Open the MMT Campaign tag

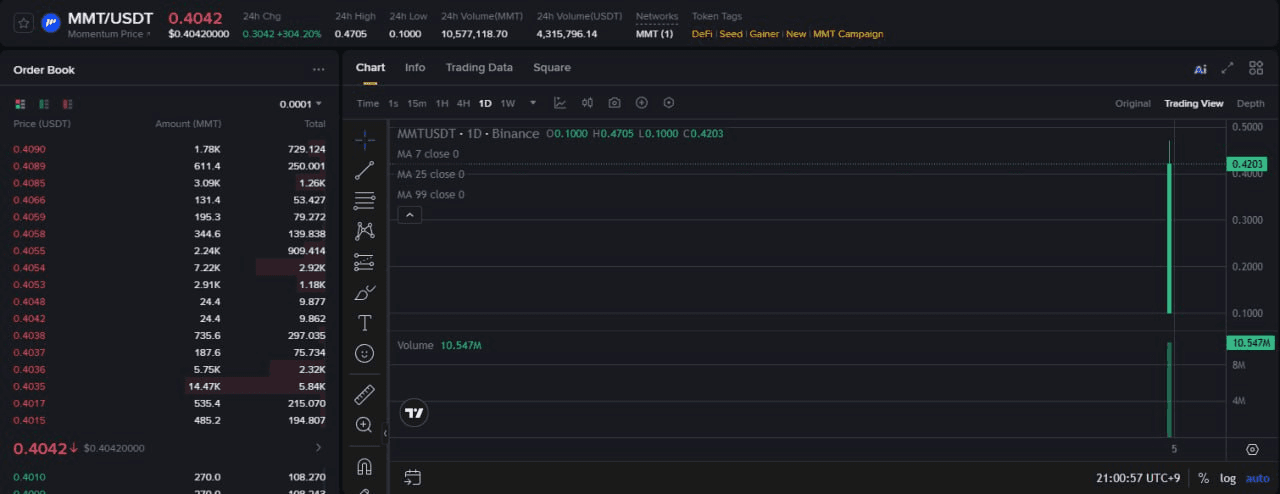click(x=848, y=34)
